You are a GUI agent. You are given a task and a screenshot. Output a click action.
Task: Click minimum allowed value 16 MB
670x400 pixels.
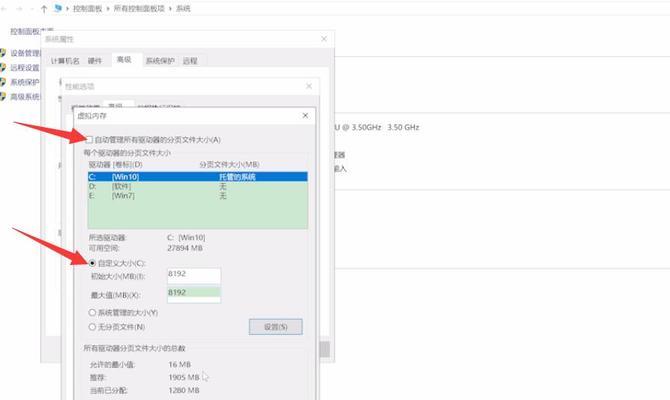click(179, 365)
